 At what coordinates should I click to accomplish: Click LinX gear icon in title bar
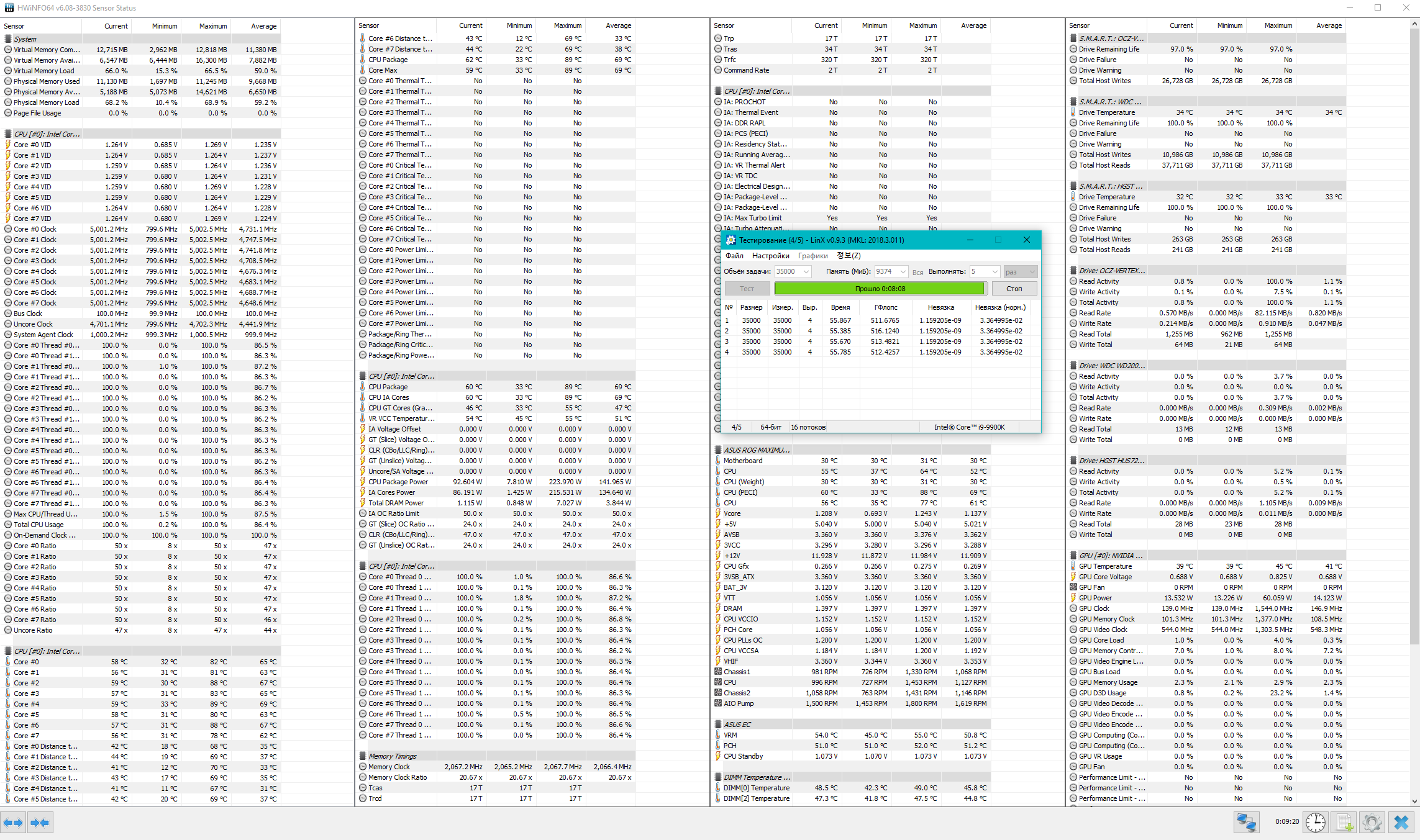[x=731, y=240]
